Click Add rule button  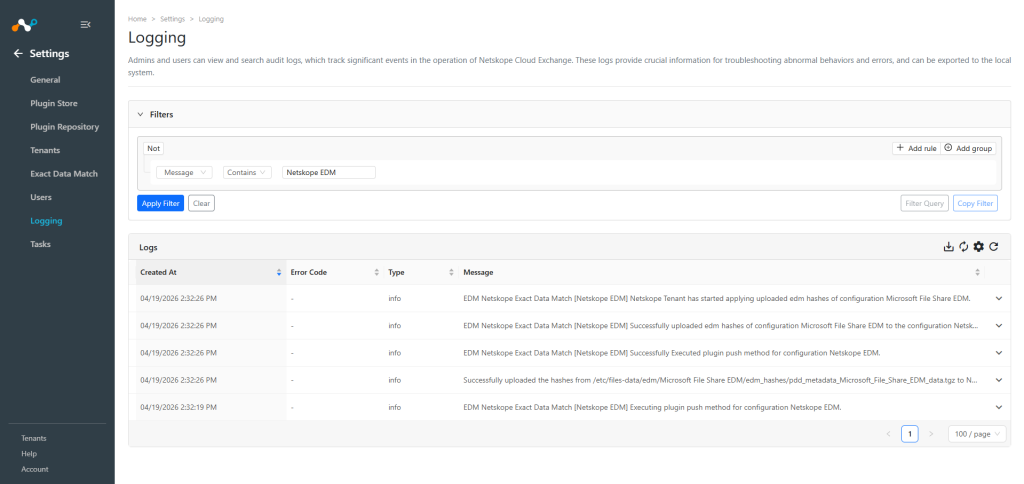(x=917, y=148)
